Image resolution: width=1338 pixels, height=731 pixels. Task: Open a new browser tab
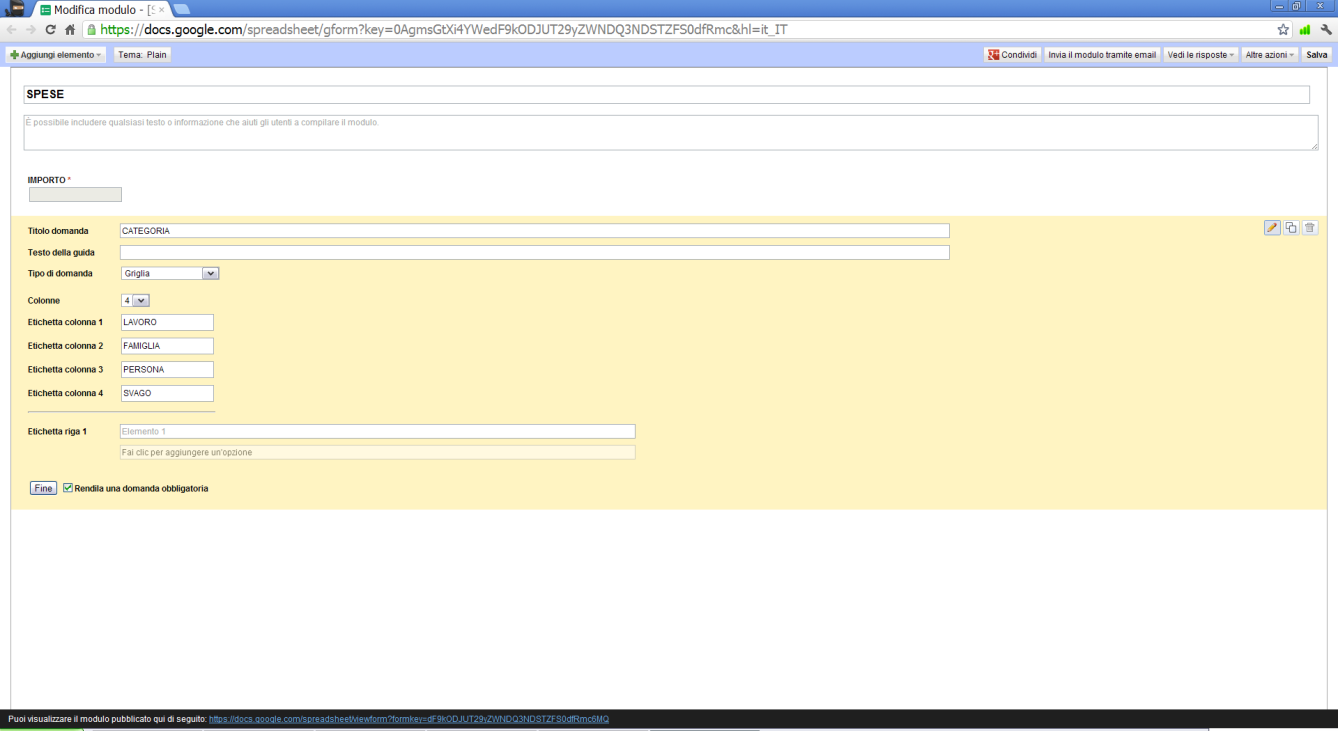183,10
